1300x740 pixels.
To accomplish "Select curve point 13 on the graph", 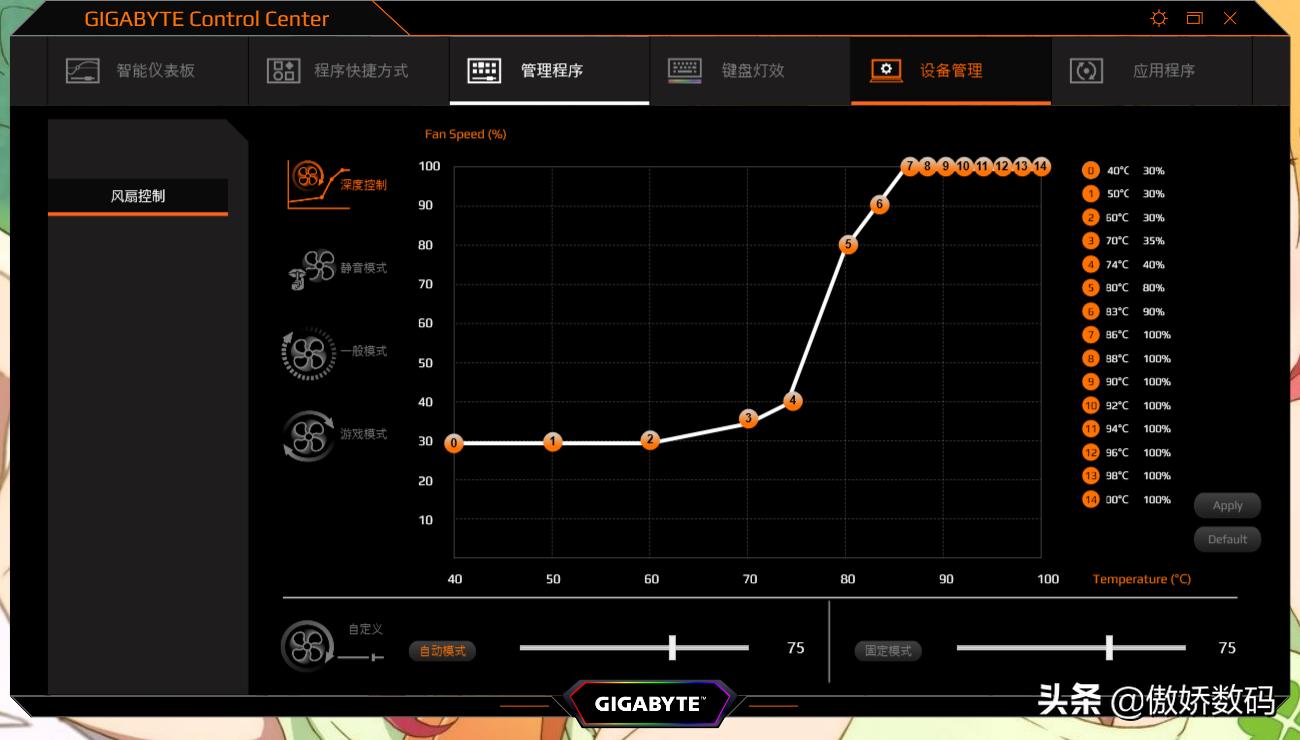I will pos(1021,166).
